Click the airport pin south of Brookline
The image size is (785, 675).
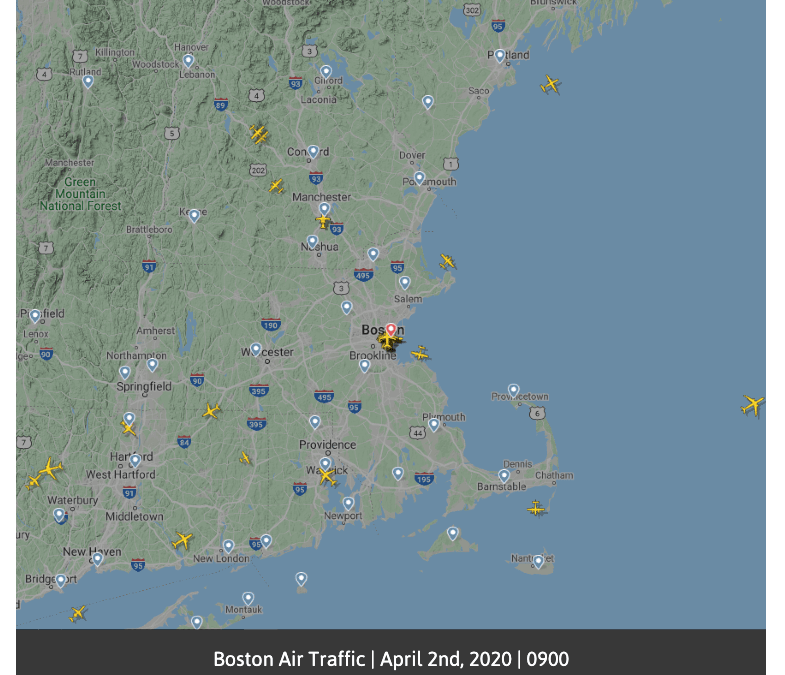click(x=365, y=366)
